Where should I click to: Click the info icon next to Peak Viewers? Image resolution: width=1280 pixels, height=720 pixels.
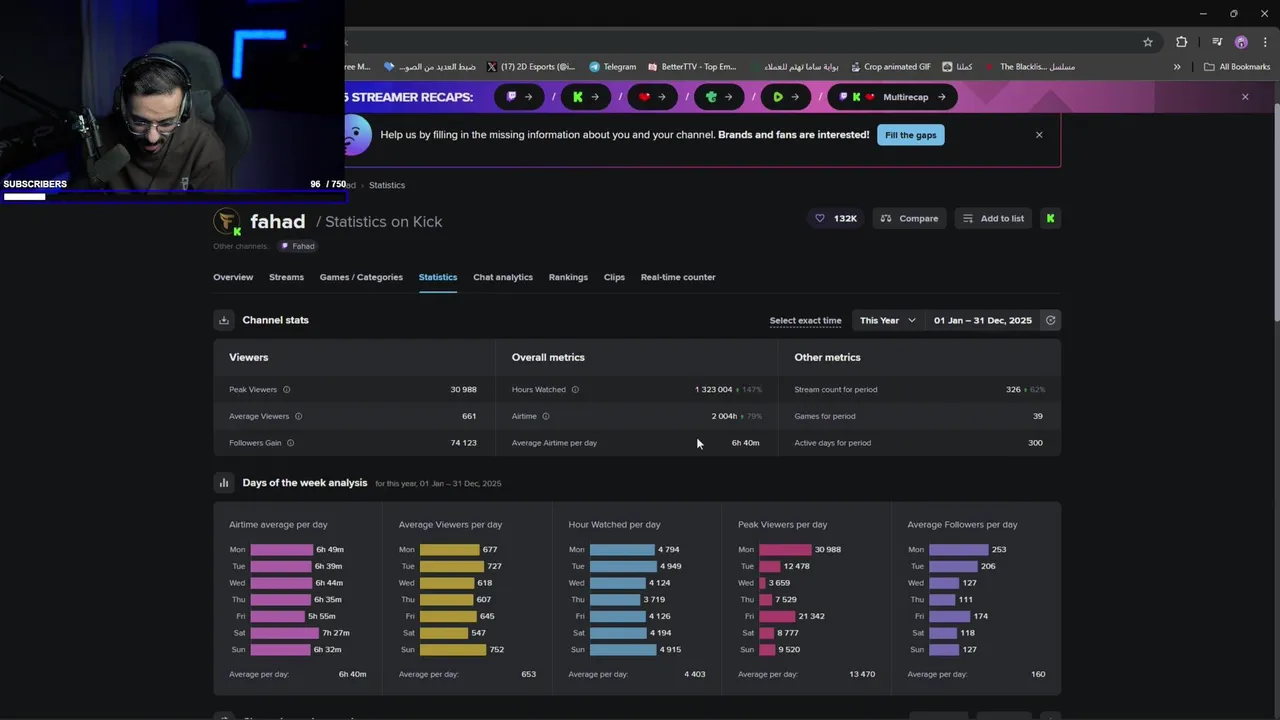coord(286,390)
